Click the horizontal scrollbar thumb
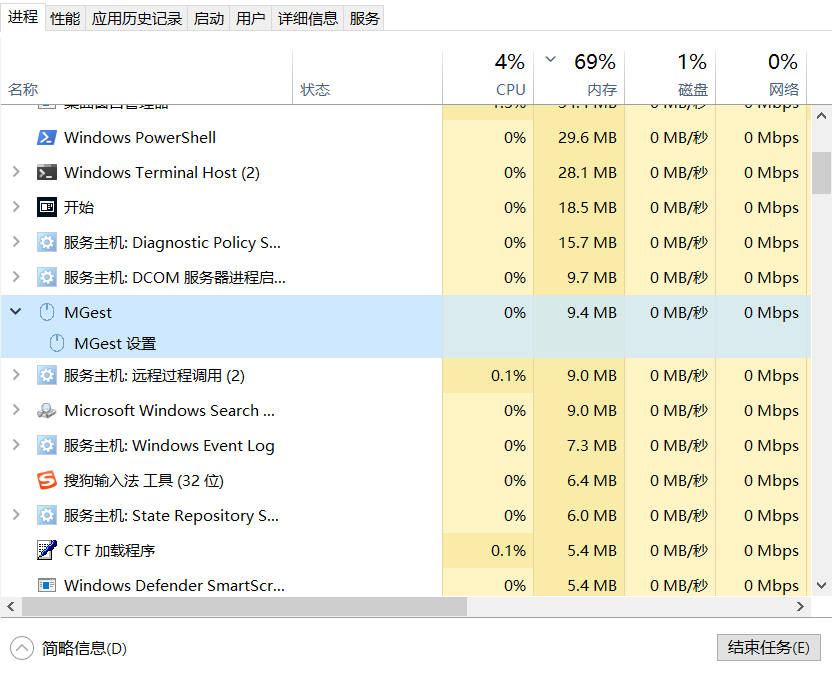The image size is (832, 678). coord(244,606)
